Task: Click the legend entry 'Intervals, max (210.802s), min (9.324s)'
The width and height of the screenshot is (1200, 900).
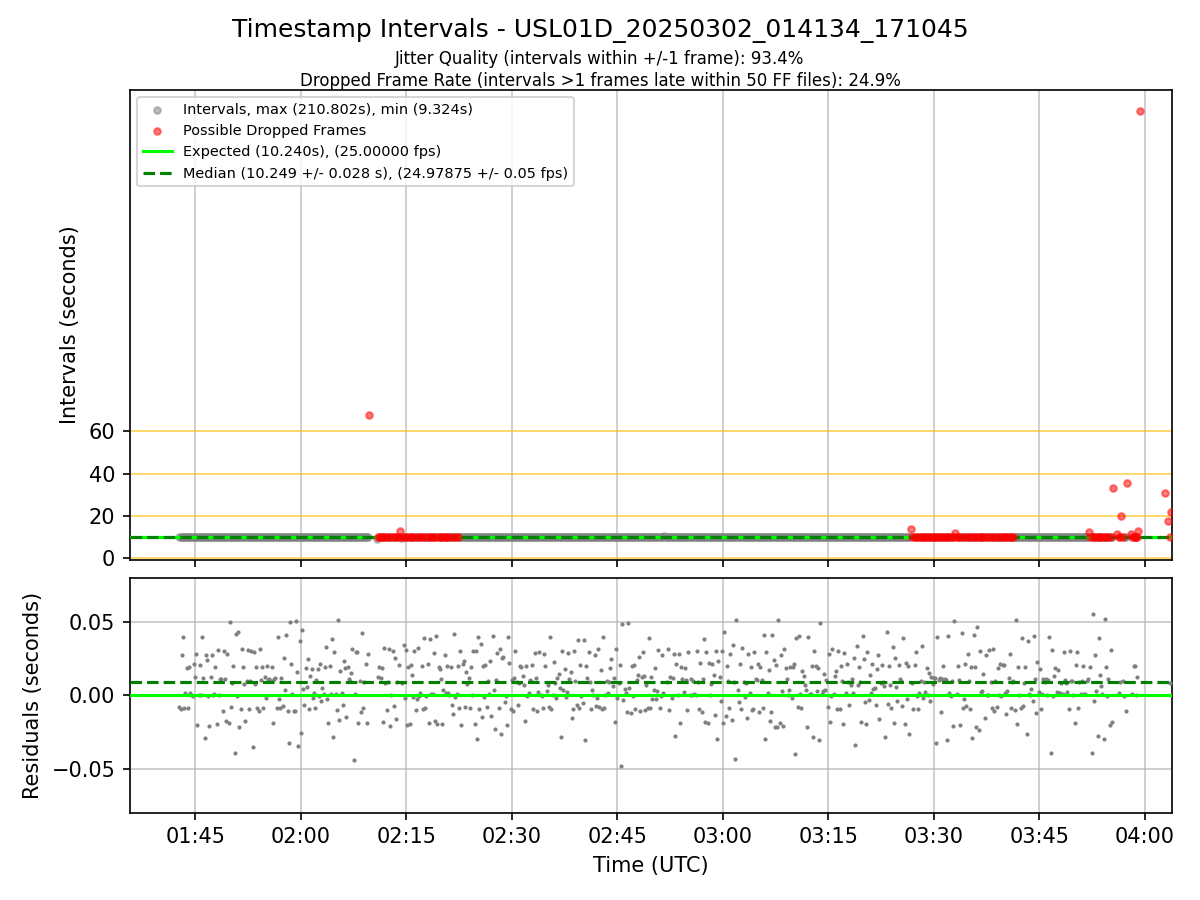Action: [328, 108]
